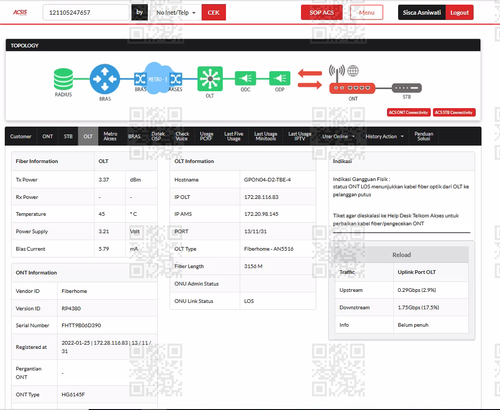The width and height of the screenshot is (500, 410).
Task: Click the TOPOLOGY panel header
Action: pos(243,45)
